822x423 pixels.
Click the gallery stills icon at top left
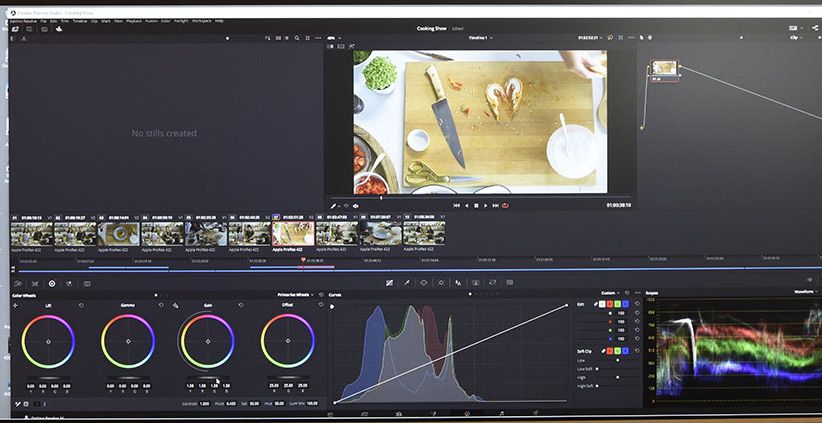(x=15, y=30)
